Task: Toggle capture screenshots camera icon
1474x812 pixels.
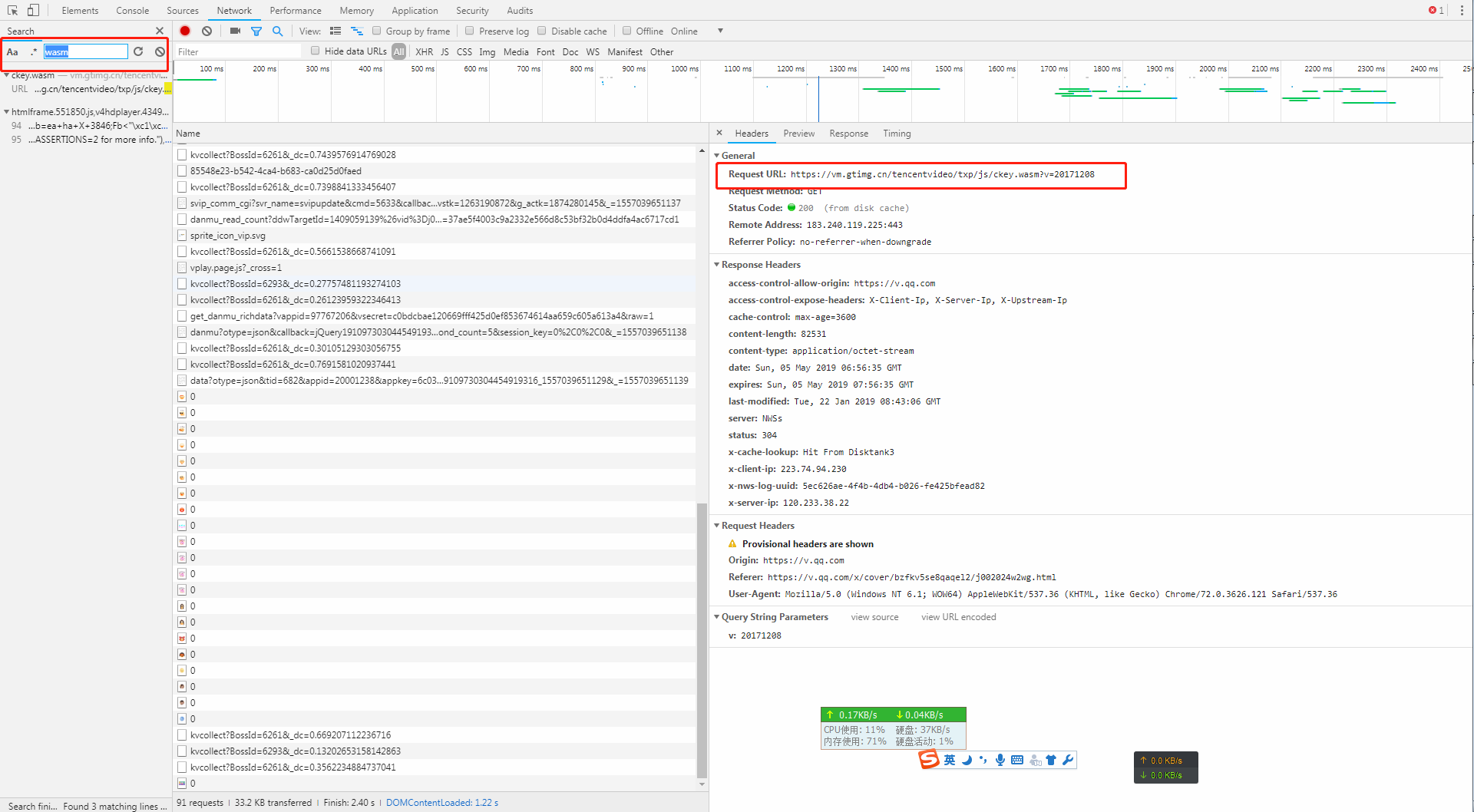Action: tap(235, 31)
